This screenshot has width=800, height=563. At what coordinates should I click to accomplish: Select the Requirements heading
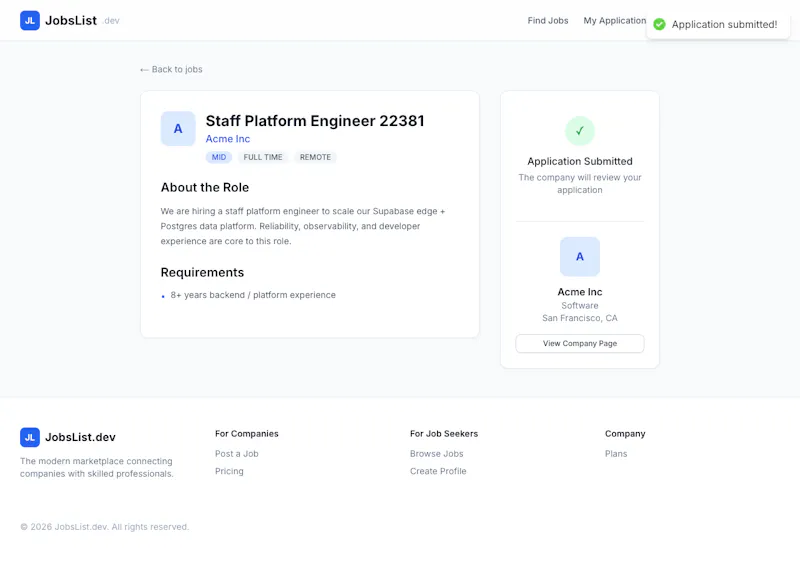click(x=202, y=273)
